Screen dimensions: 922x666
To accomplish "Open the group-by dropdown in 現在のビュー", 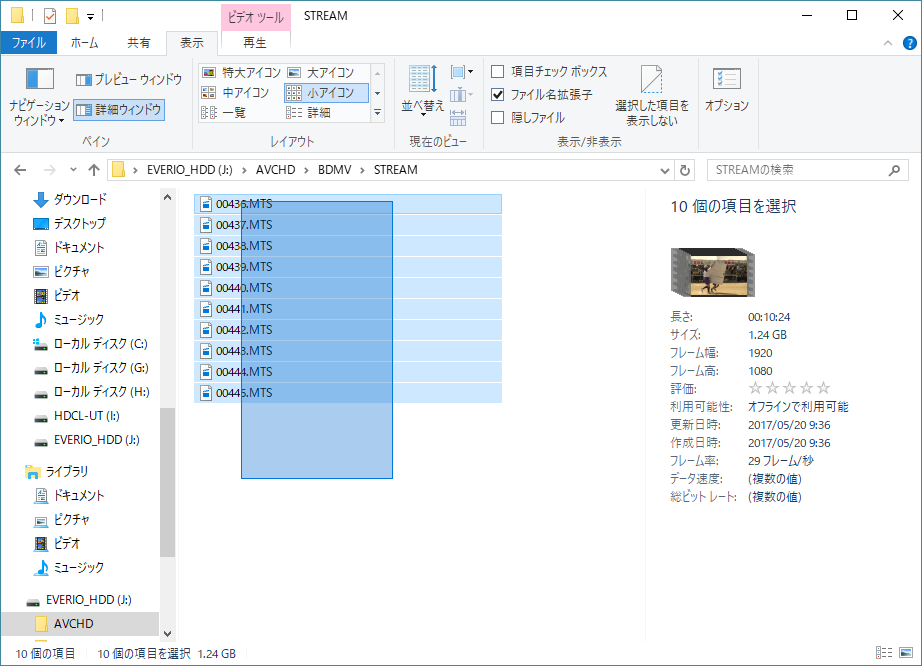I will [x=462, y=72].
